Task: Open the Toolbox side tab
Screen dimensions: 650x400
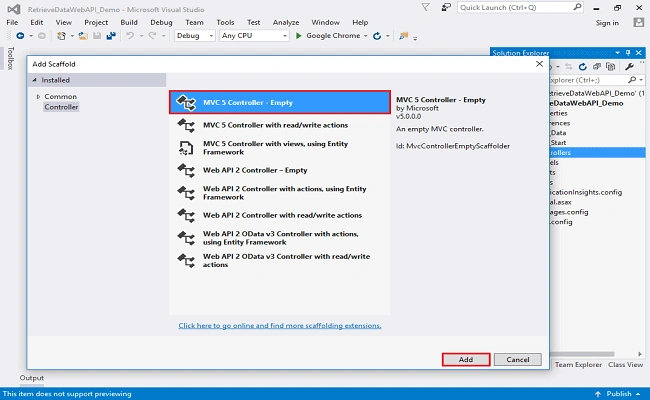Action: (x=10, y=58)
